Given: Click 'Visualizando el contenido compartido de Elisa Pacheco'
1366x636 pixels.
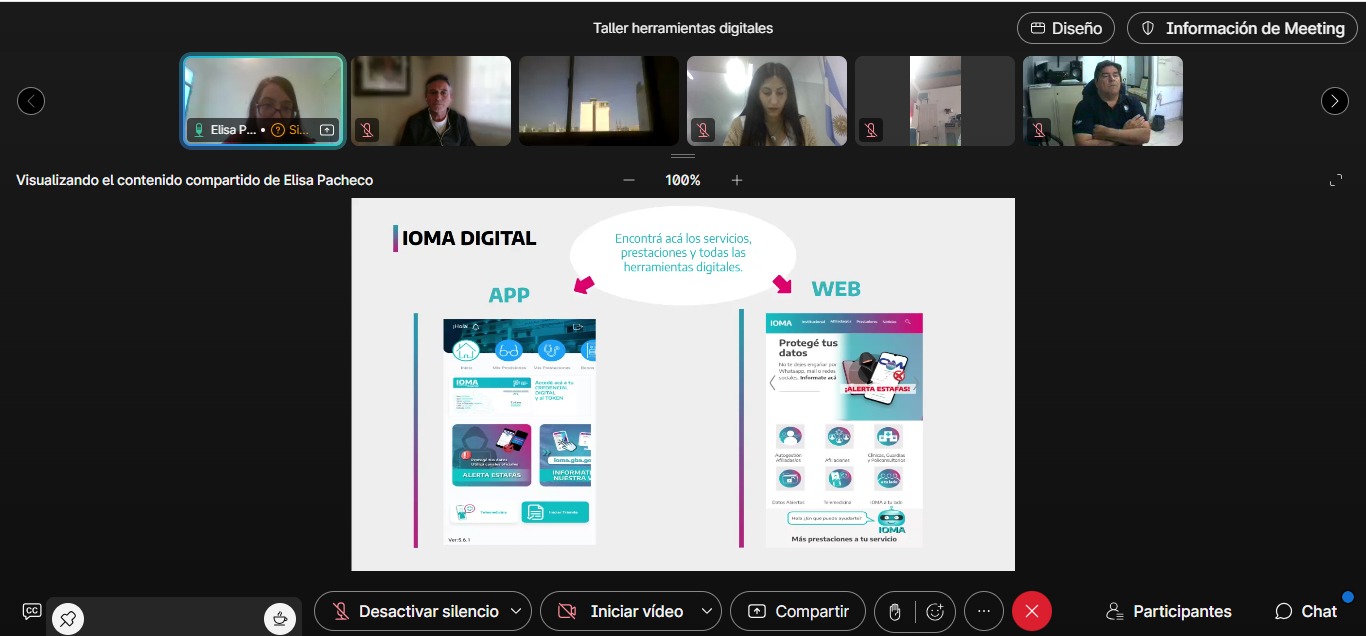Looking at the screenshot, I should click(194, 180).
